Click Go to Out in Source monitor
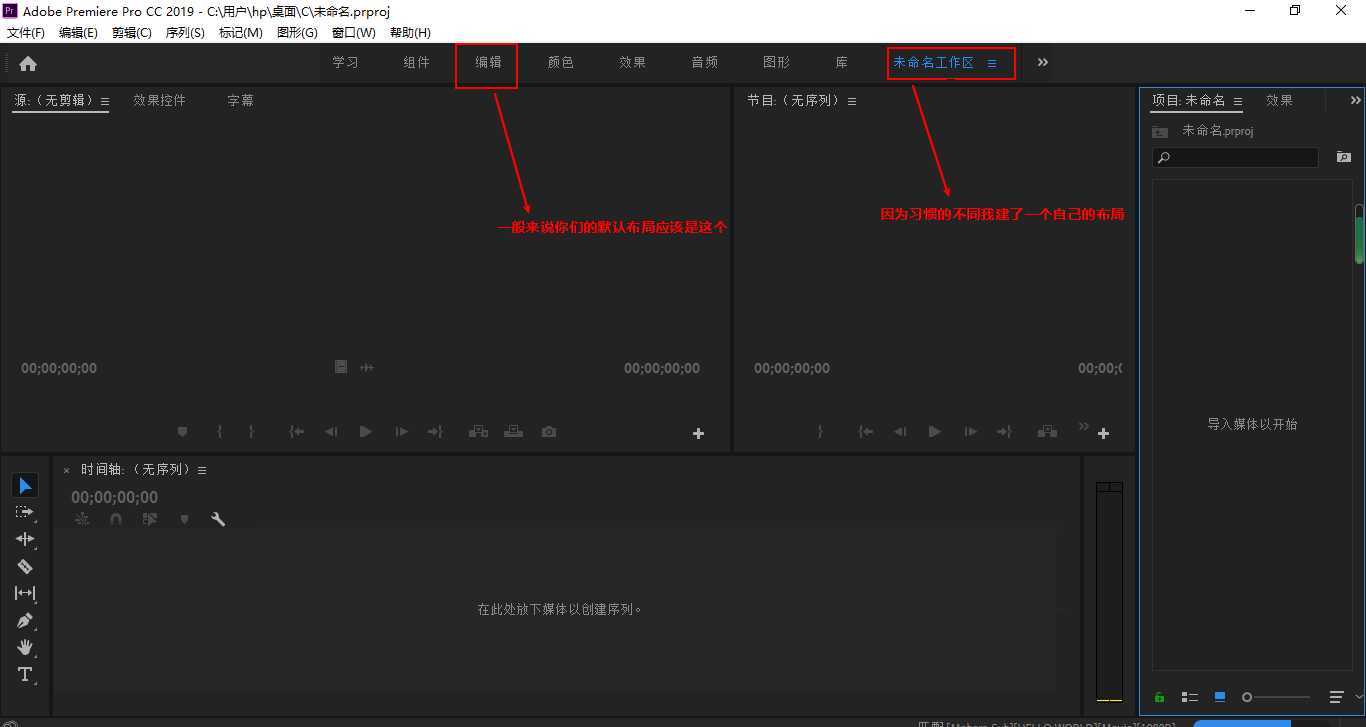1366x727 pixels. click(x=435, y=432)
